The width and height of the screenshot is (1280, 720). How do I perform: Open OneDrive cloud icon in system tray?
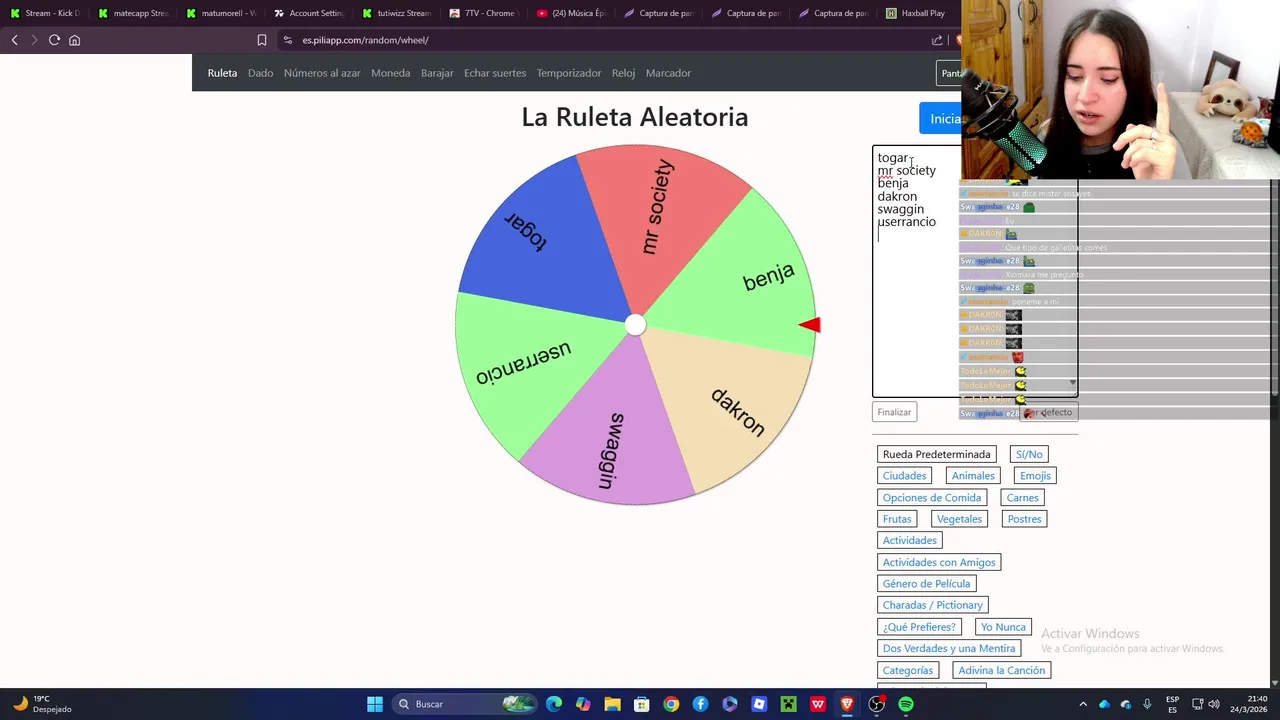pyautogui.click(x=1104, y=704)
